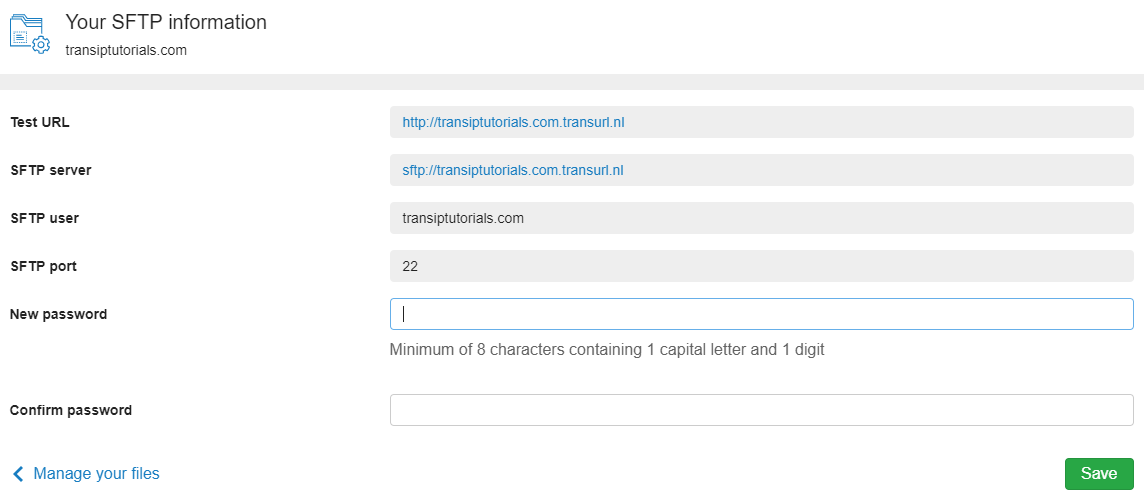
Task: Click the 'New password' label
Action: tap(58, 314)
